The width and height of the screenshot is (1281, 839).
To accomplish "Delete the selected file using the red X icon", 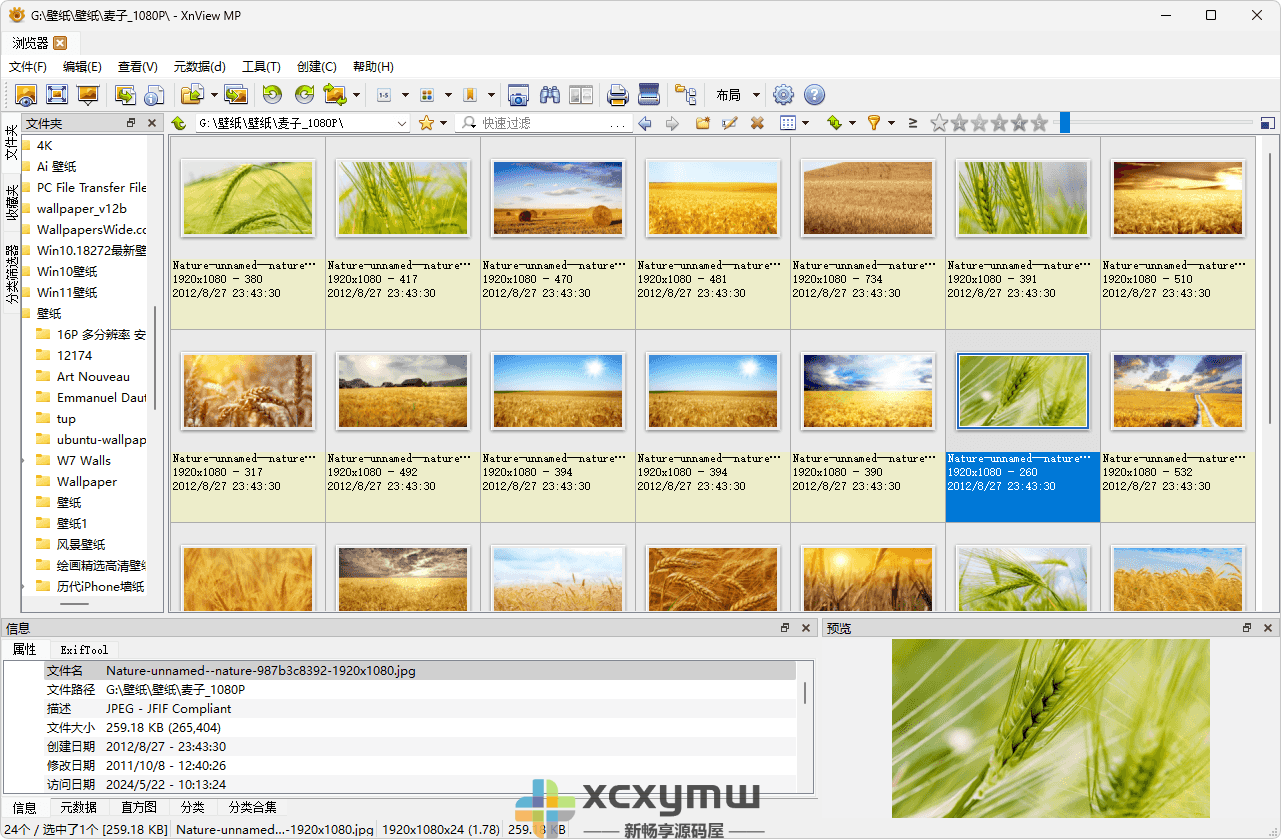I will pos(757,122).
